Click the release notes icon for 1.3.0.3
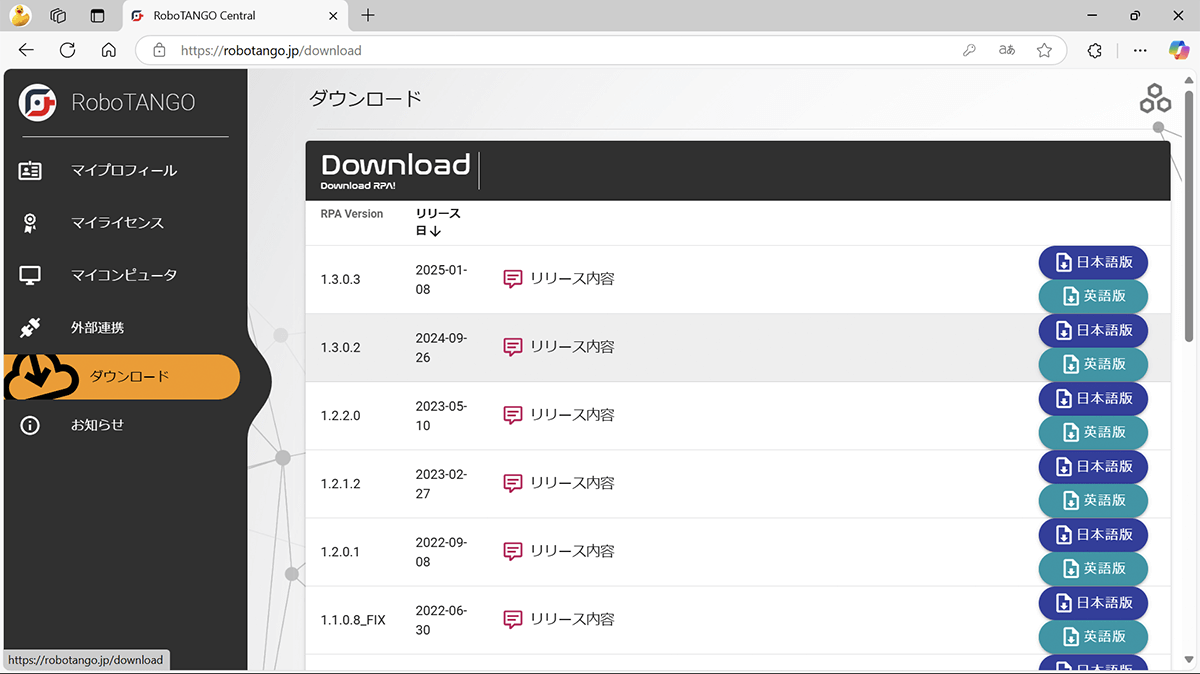Image resolution: width=1200 pixels, height=674 pixels. (513, 279)
